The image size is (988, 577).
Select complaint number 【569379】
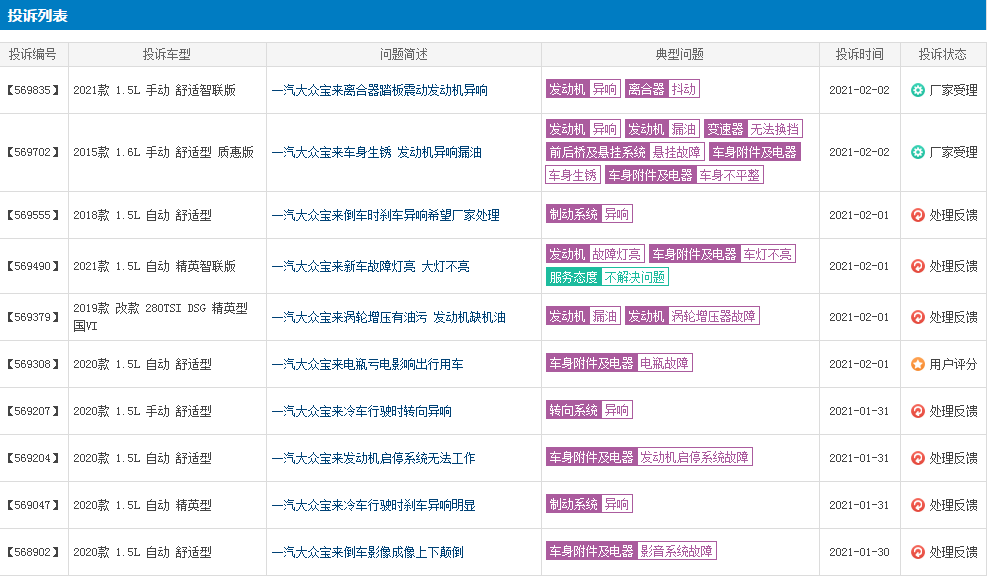[x=33, y=317]
